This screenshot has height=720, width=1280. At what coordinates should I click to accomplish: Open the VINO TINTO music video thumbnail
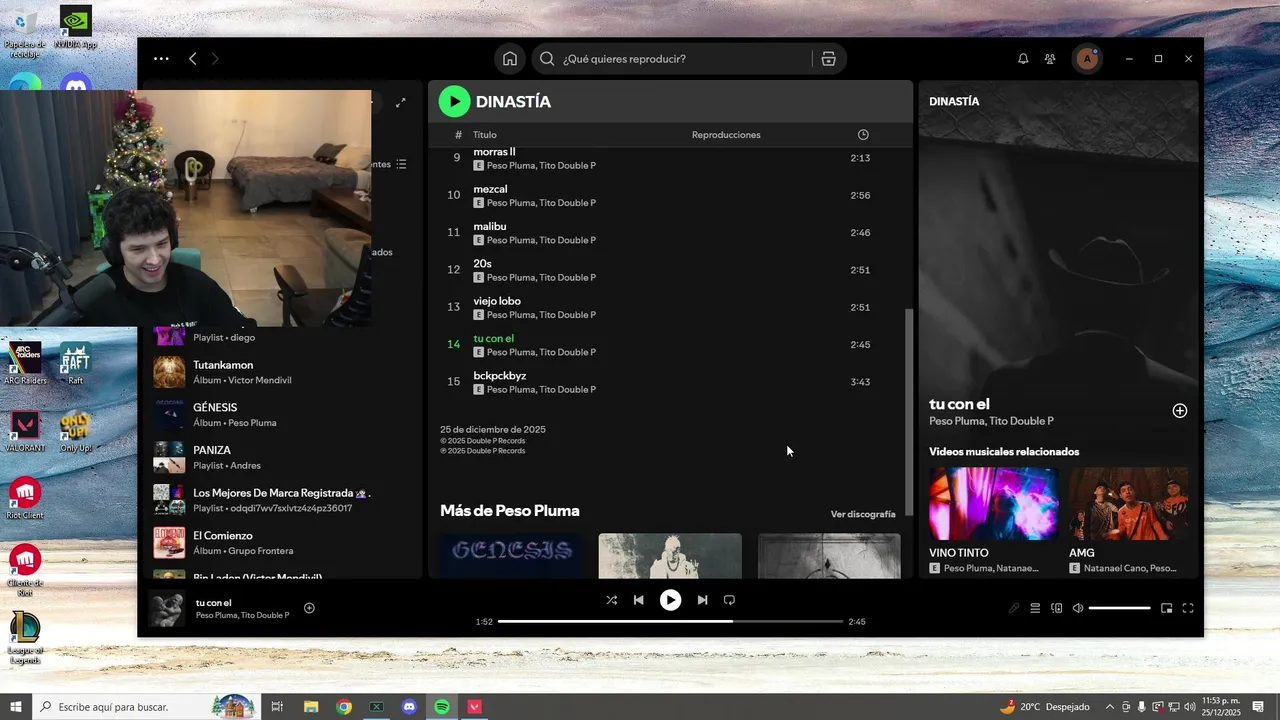coord(994,504)
